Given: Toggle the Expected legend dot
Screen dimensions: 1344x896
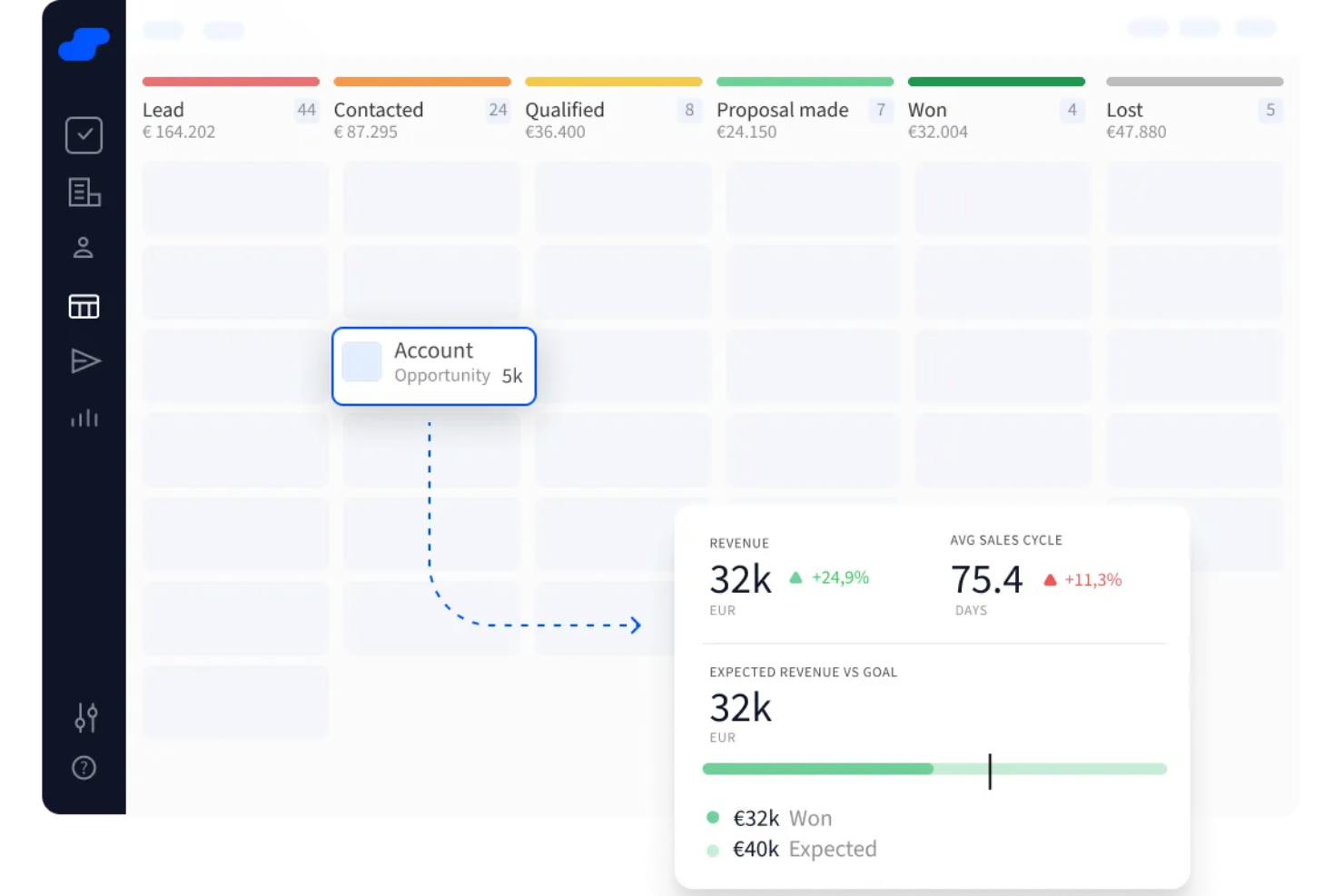Looking at the screenshot, I should coord(713,850).
